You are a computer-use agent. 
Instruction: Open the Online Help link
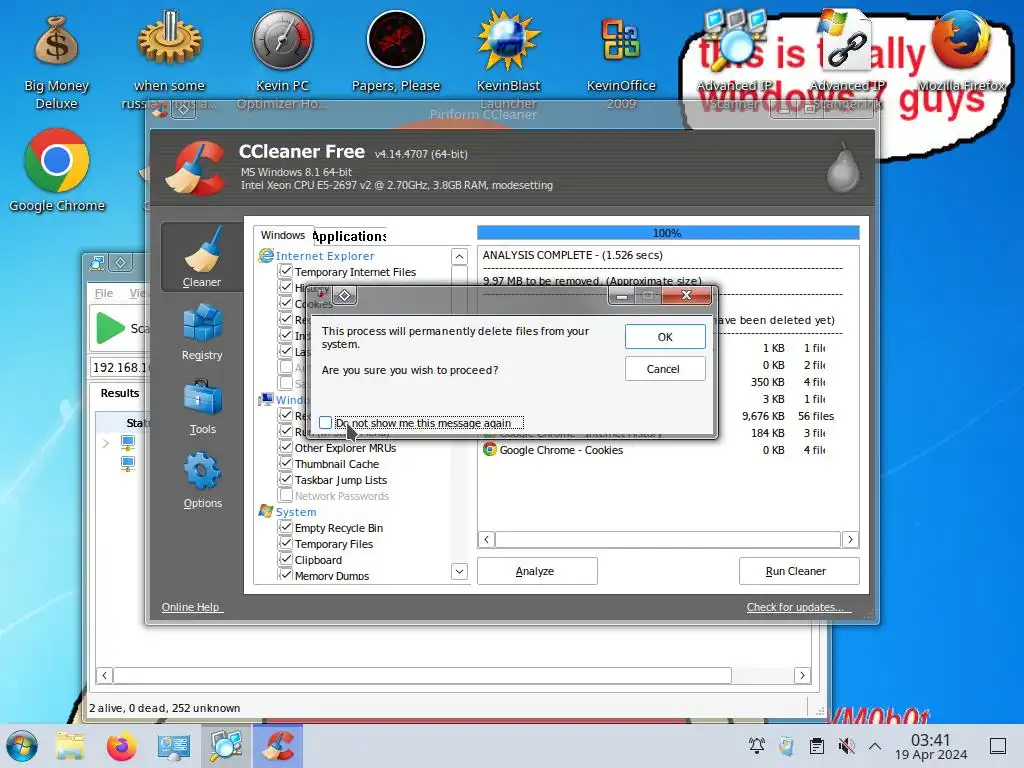coord(192,607)
